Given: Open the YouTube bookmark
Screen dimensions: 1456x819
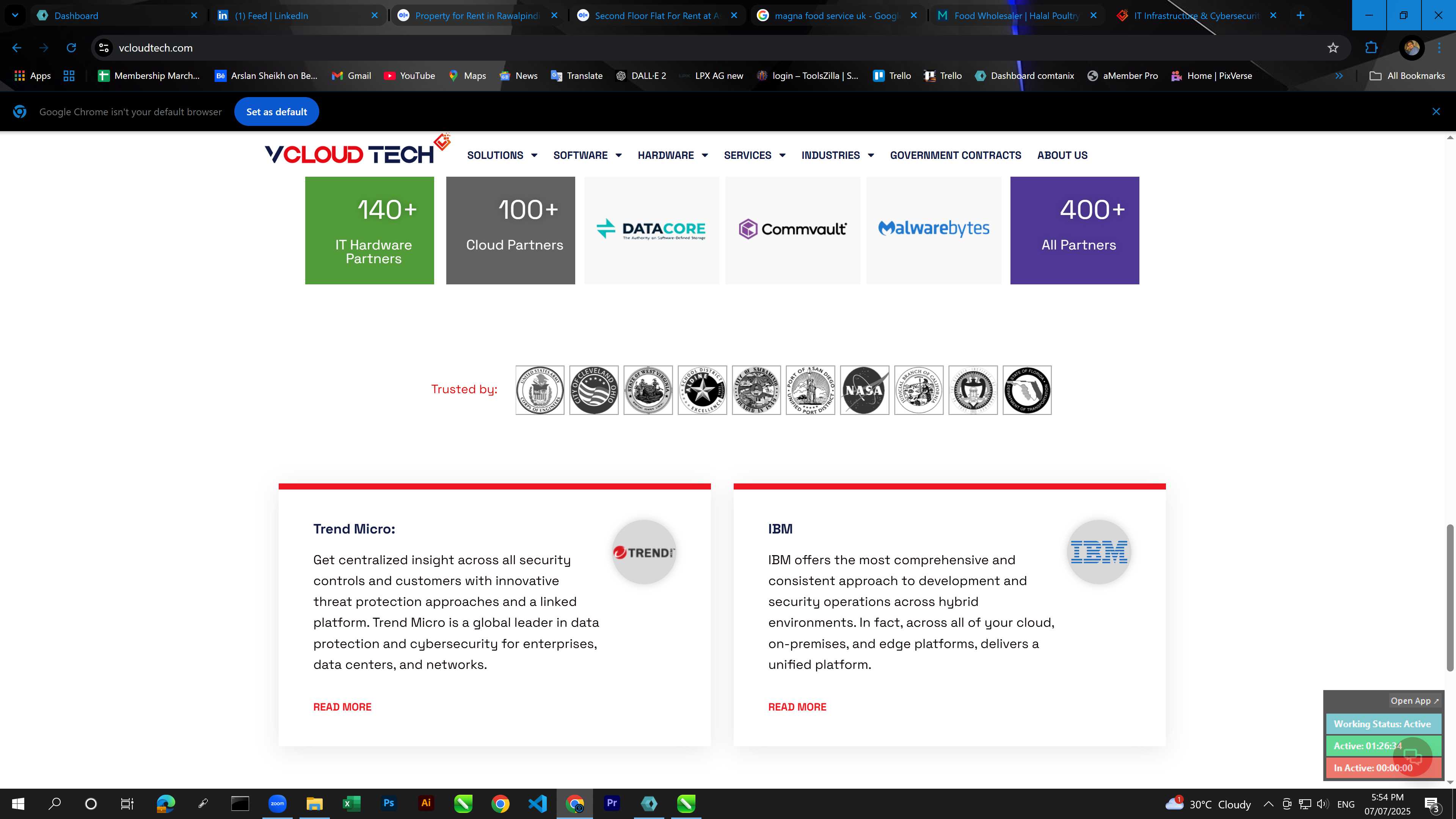Looking at the screenshot, I should (409, 76).
